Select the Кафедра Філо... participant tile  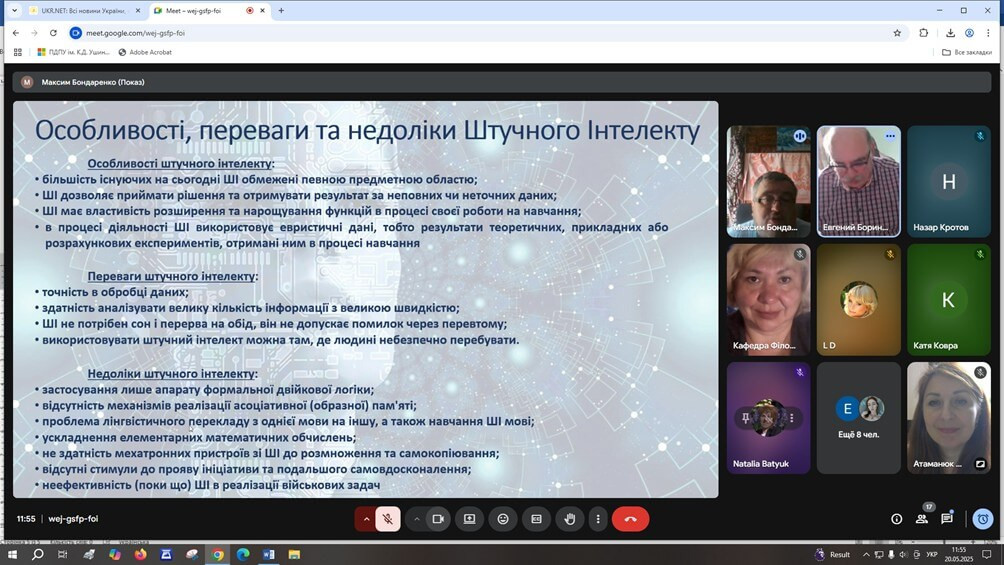[x=768, y=300]
